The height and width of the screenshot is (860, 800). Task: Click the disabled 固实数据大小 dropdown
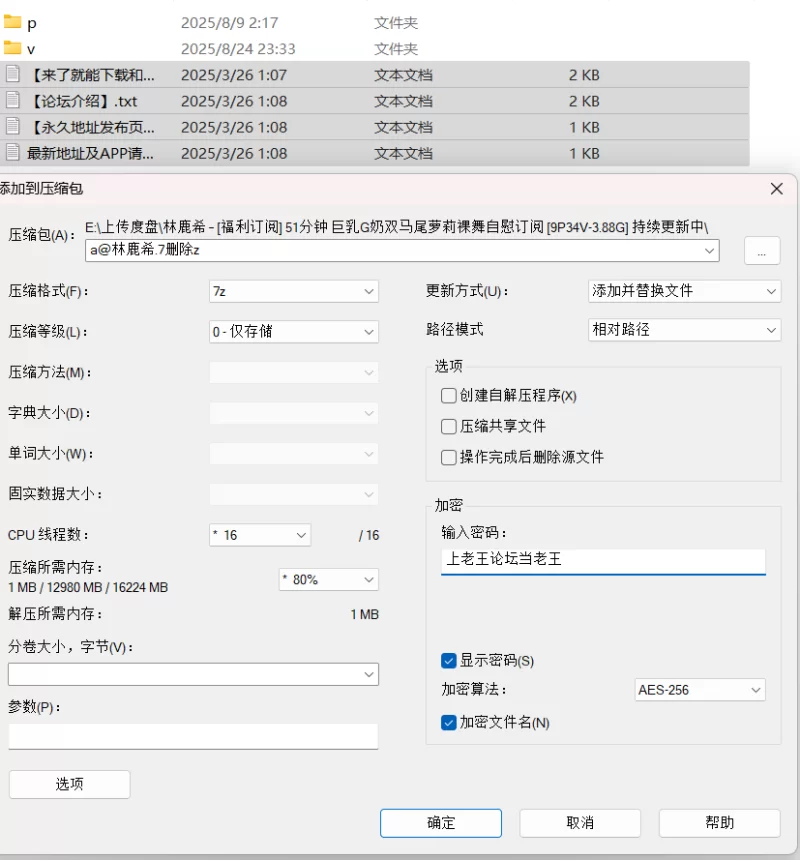click(x=294, y=494)
